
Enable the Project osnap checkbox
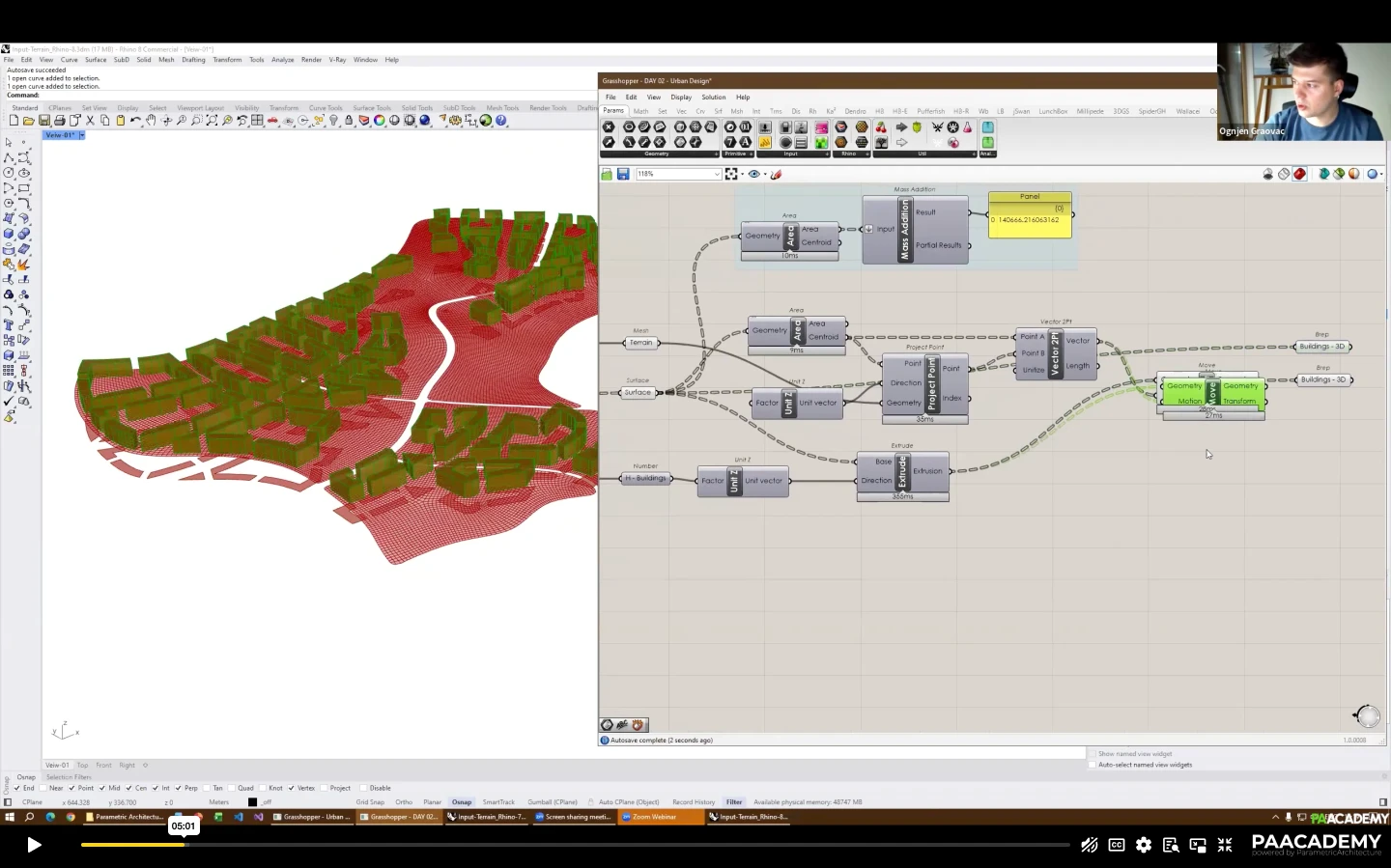coord(325,788)
